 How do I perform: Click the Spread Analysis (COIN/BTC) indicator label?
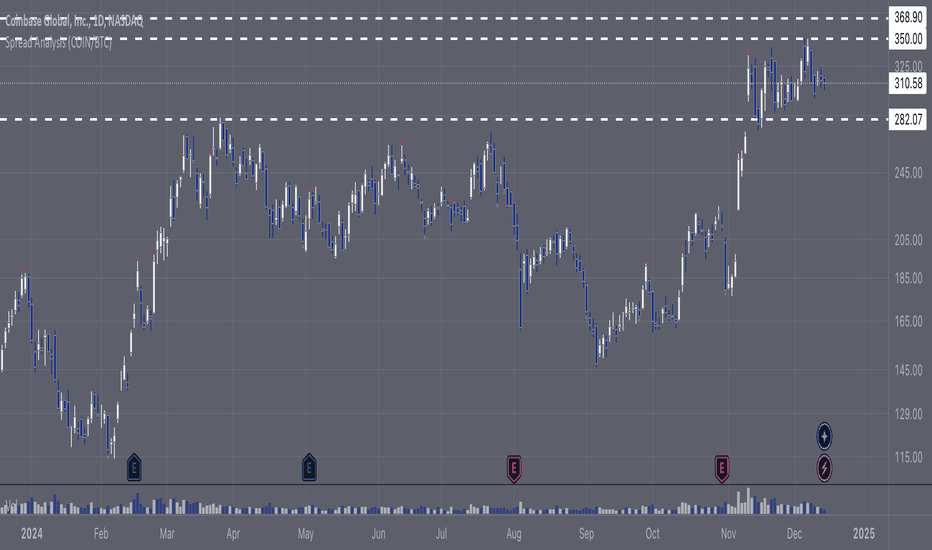point(58,43)
